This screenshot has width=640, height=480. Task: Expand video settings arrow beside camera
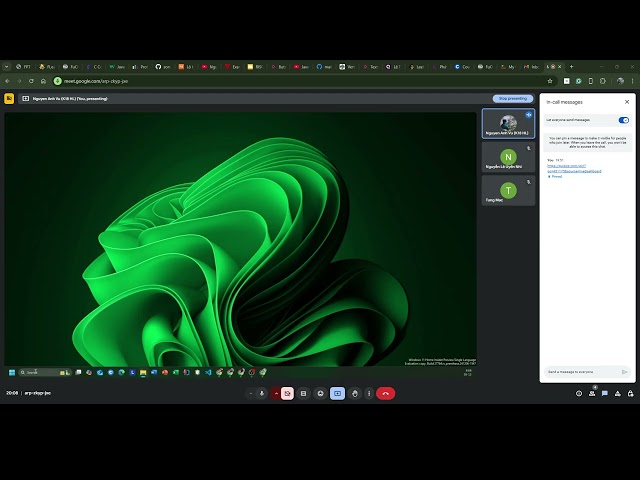(276, 393)
